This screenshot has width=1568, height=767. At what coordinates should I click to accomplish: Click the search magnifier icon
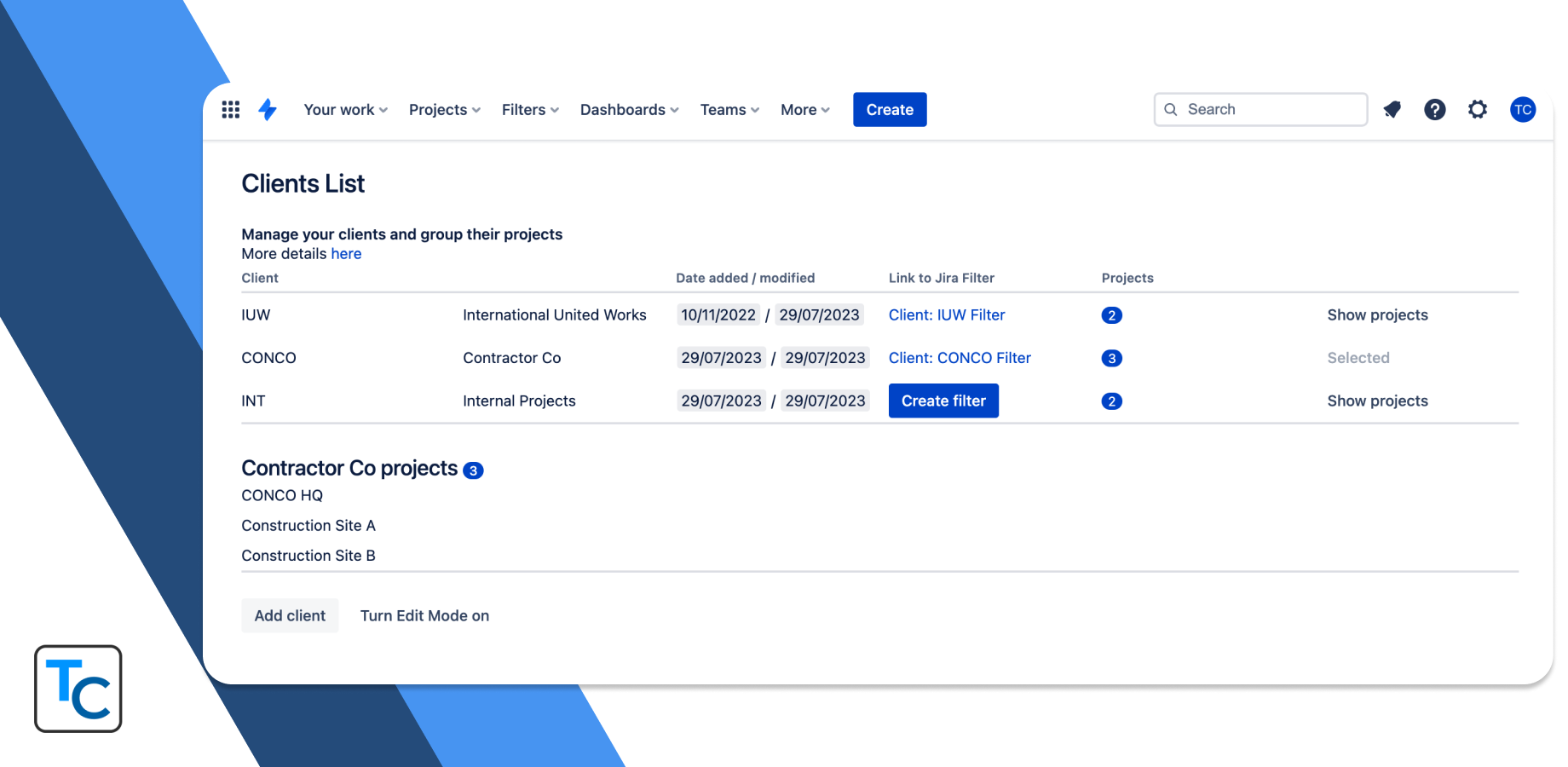(x=1171, y=109)
